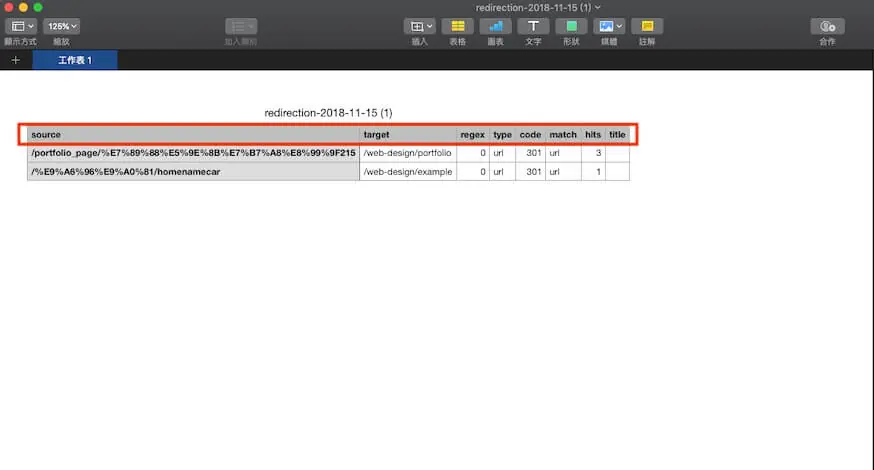874x470 pixels.
Task: Select the type header cell
Action: click(x=502, y=134)
